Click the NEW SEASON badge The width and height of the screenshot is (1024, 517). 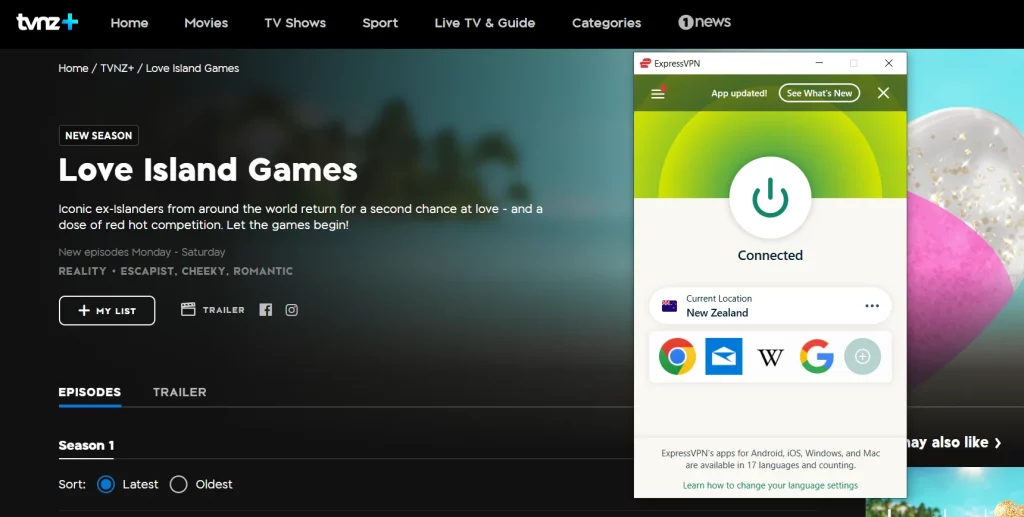(x=99, y=136)
